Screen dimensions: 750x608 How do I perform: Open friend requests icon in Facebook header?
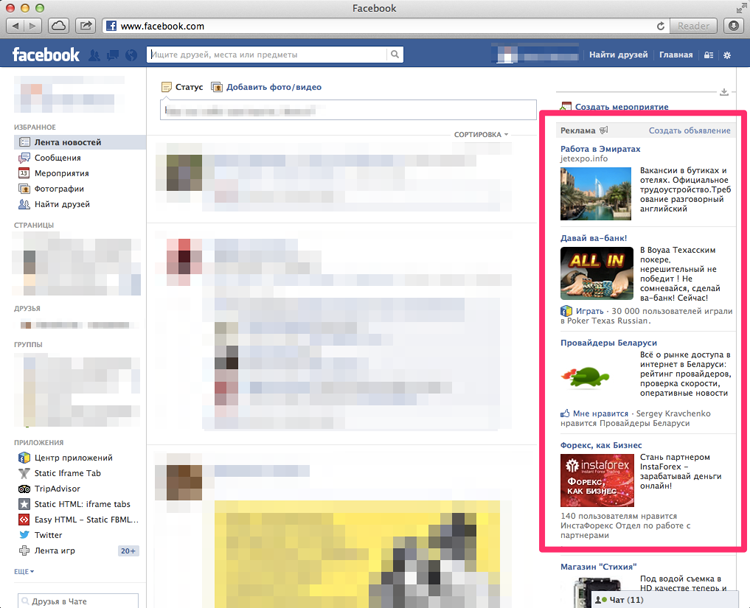coord(94,55)
